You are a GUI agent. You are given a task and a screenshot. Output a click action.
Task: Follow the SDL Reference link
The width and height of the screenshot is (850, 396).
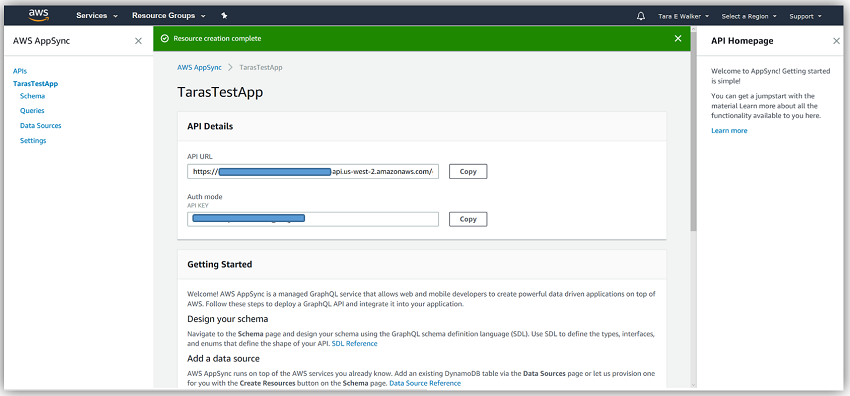(355, 343)
